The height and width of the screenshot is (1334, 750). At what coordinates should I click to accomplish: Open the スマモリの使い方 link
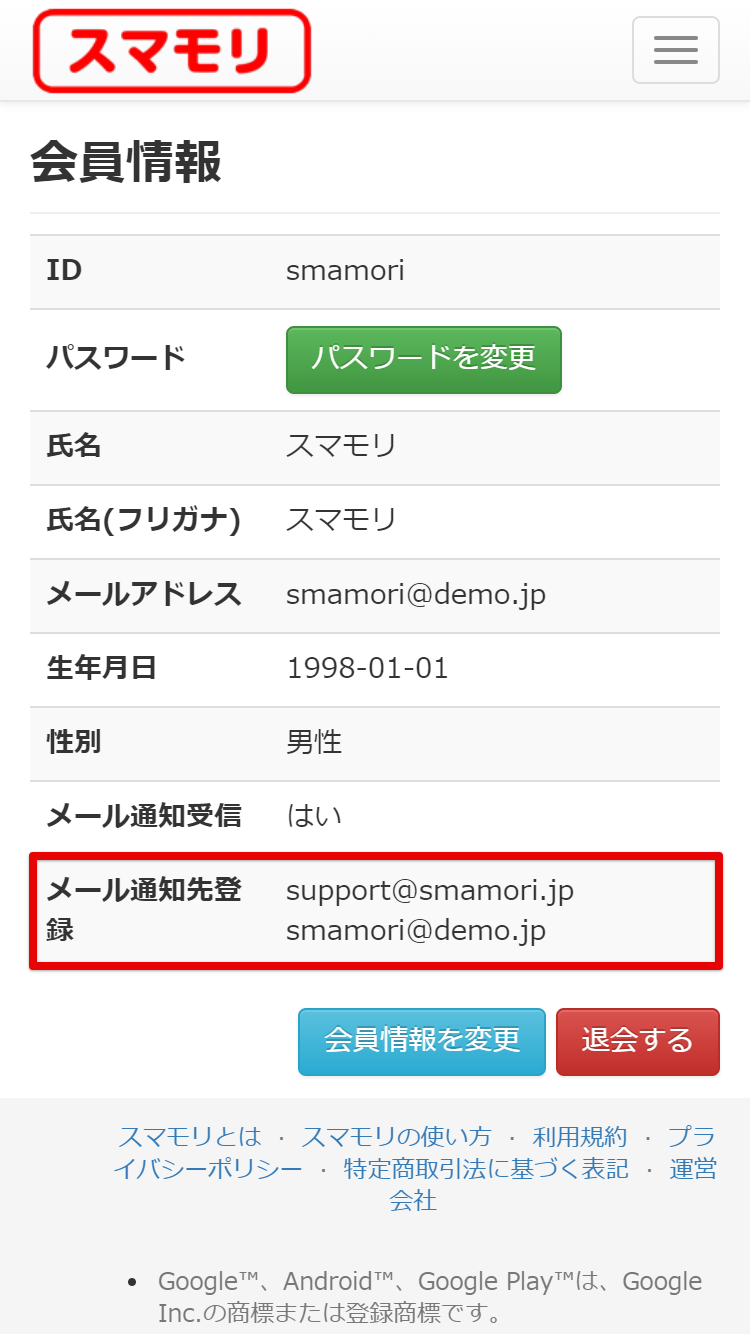(397, 1137)
